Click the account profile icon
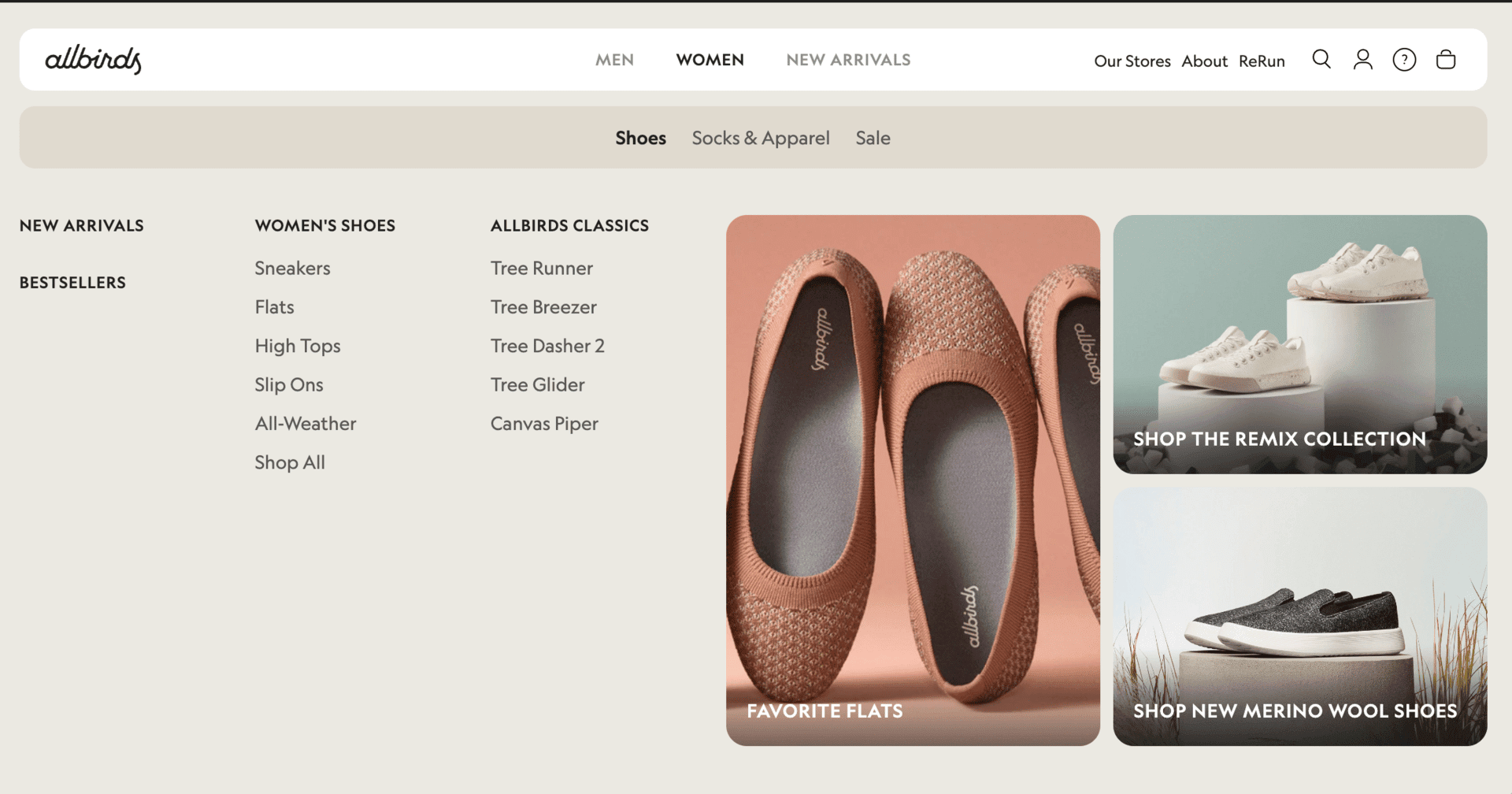 [x=1363, y=59]
